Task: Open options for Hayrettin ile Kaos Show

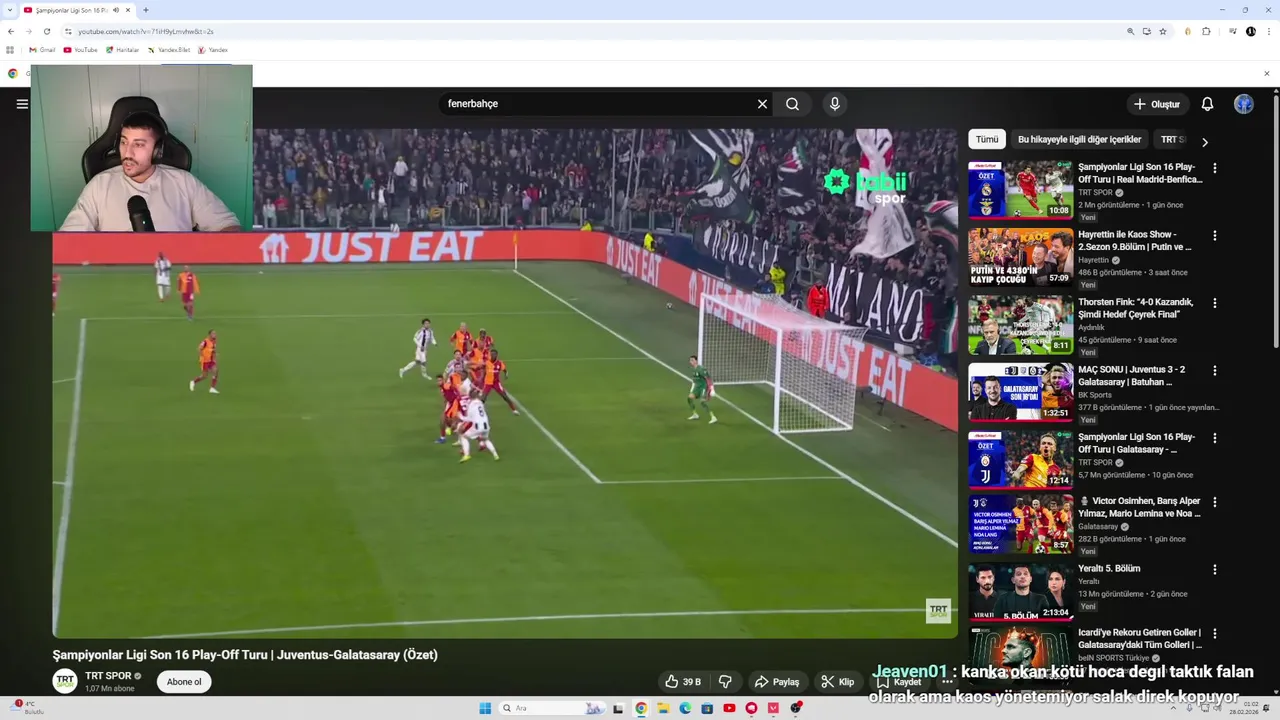Action: tap(1215, 236)
